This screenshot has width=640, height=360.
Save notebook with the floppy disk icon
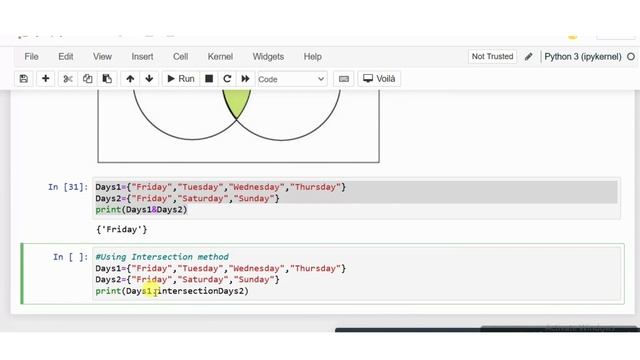[24, 79]
